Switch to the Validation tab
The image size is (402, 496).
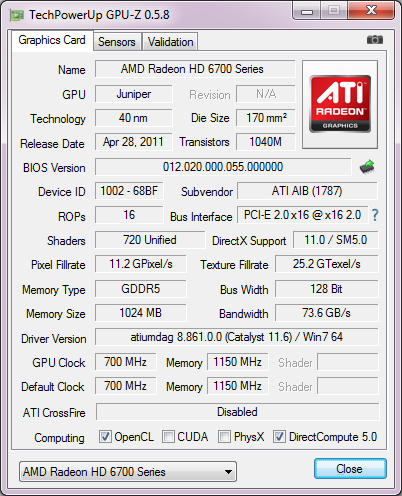[x=170, y=42]
